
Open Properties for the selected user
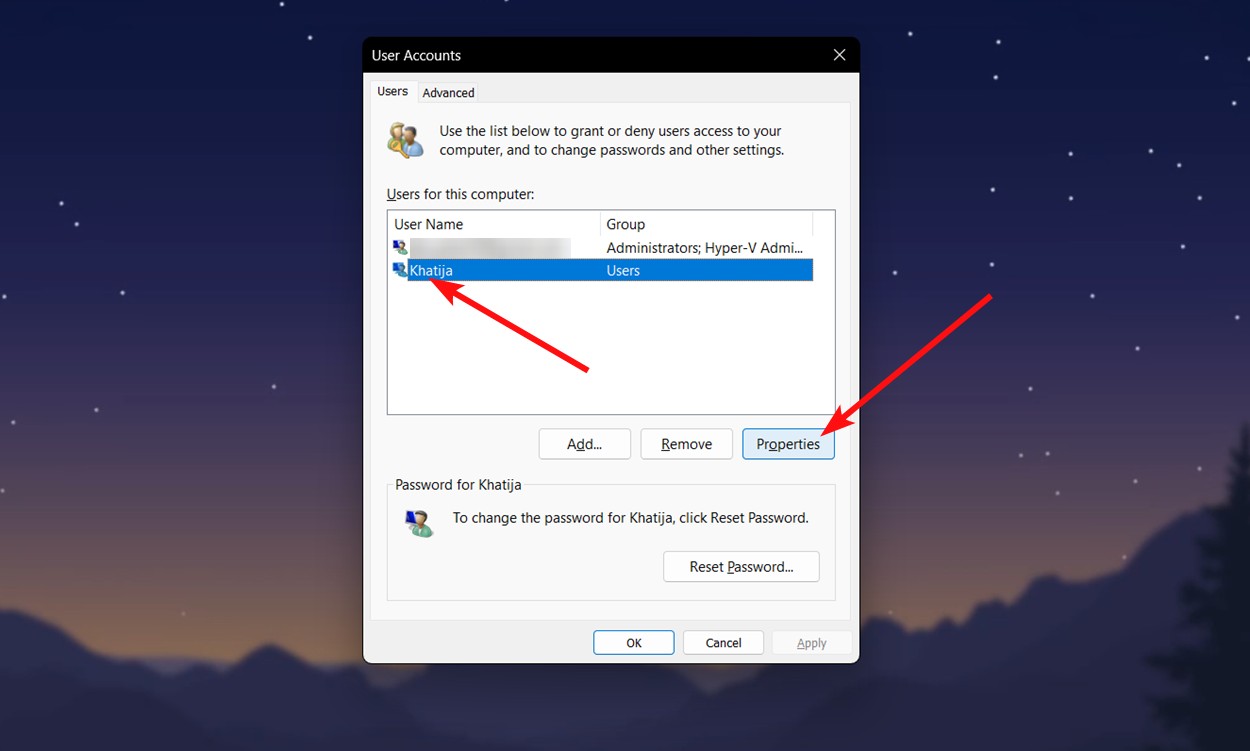(788, 444)
